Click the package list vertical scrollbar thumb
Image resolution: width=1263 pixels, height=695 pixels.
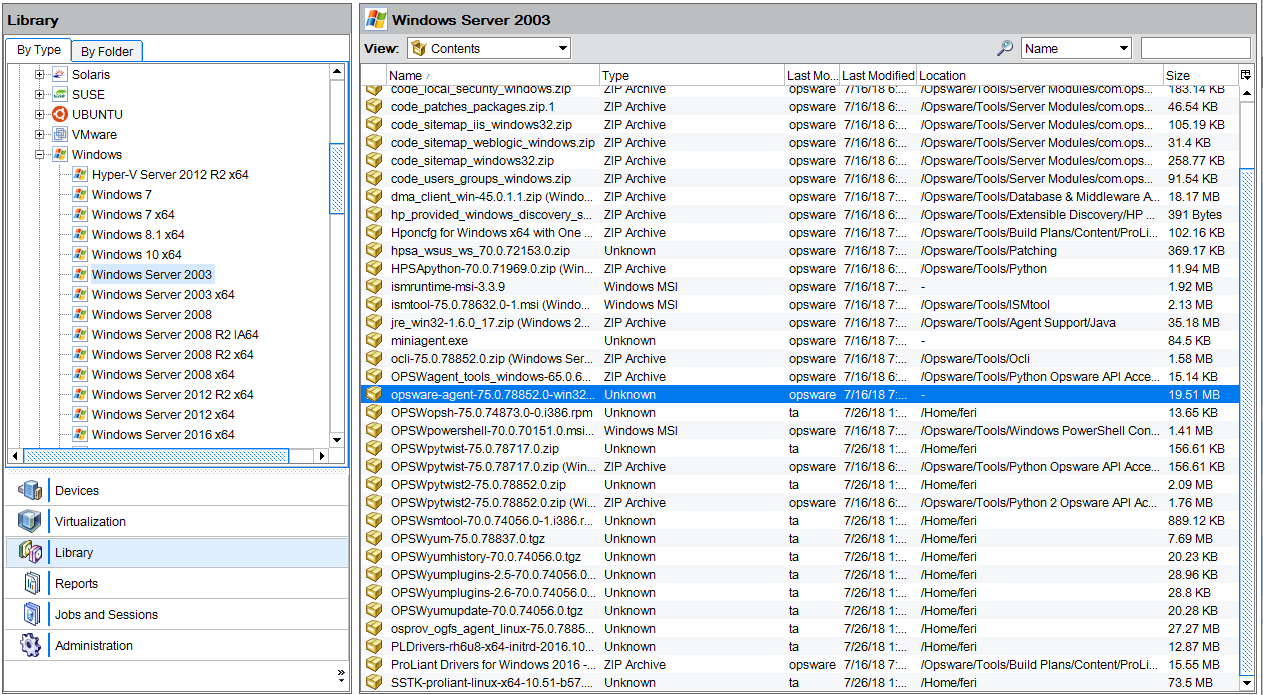[x=1246, y=421]
